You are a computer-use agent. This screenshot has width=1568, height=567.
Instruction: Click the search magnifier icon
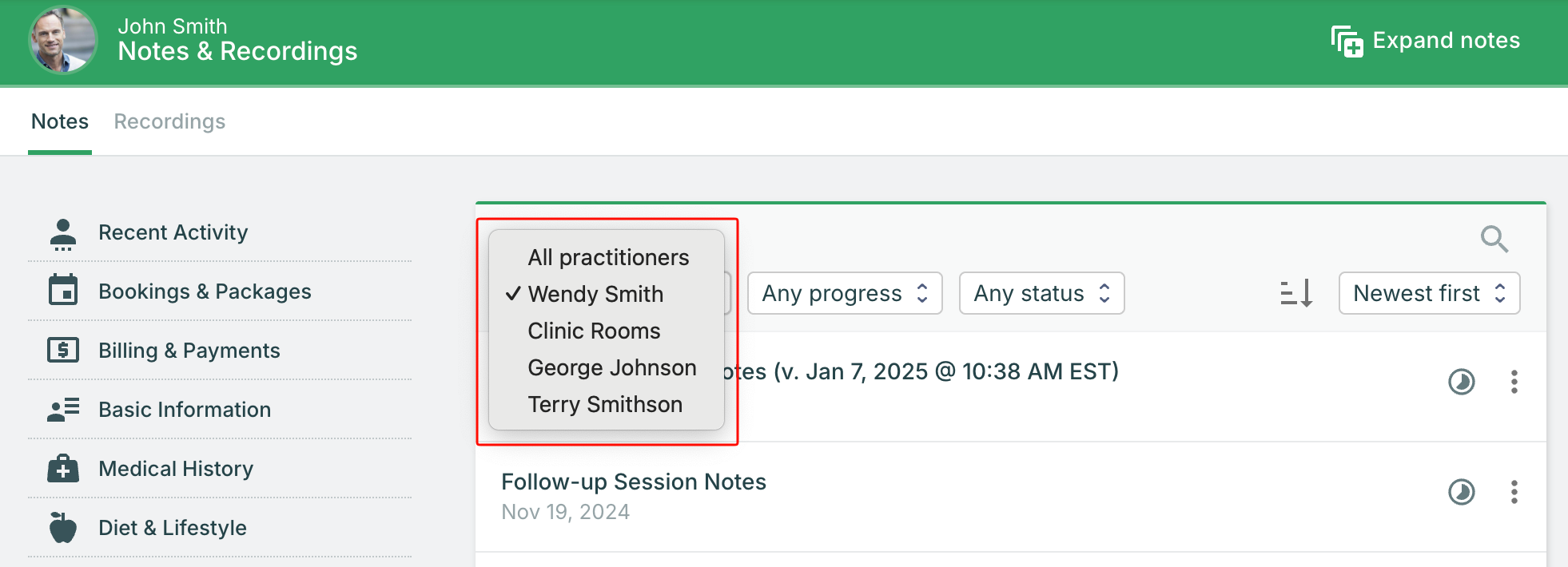point(1494,239)
